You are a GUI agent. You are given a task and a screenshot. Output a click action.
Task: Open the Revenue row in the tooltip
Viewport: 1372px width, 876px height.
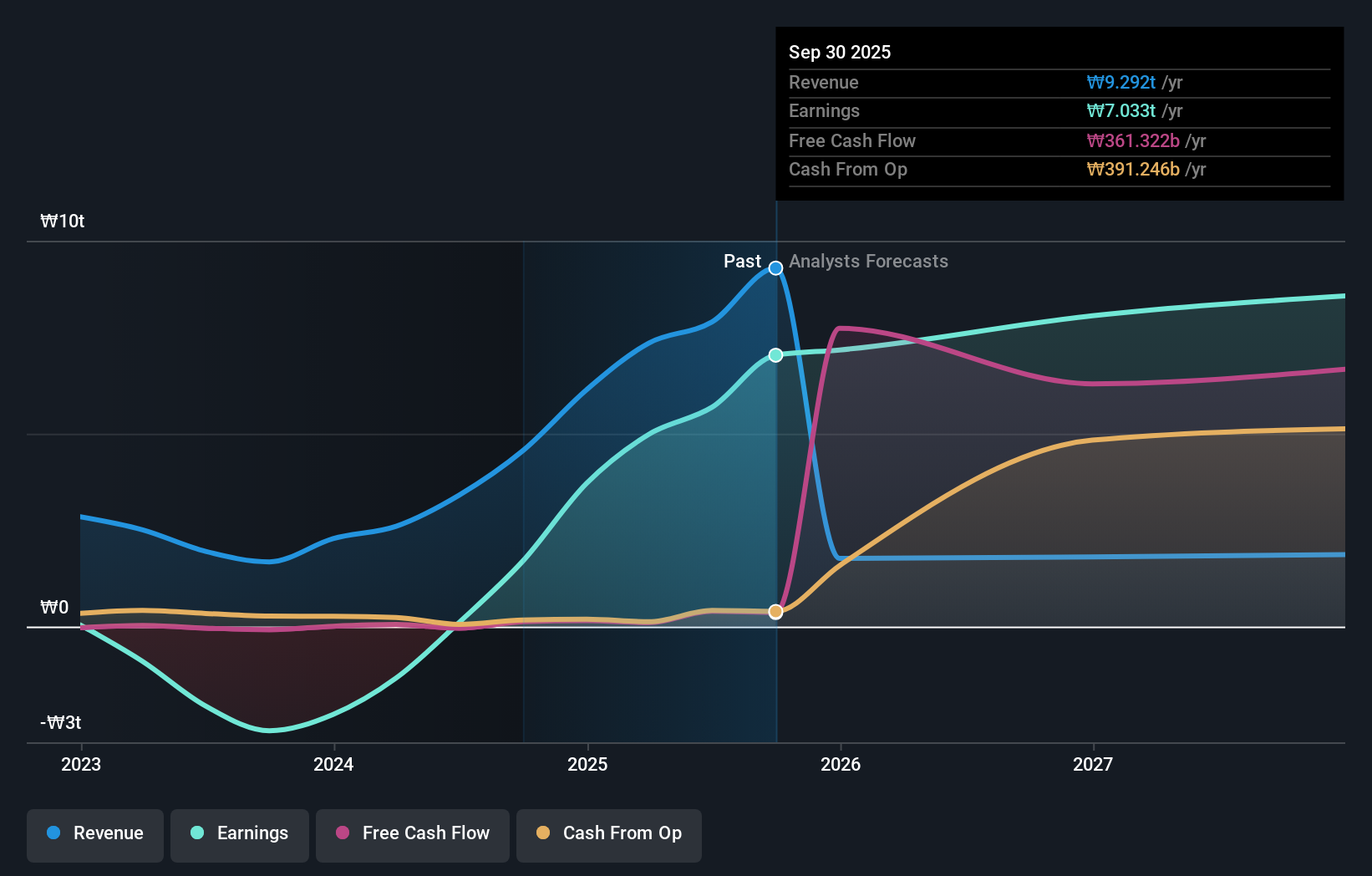[x=1057, y=83]
